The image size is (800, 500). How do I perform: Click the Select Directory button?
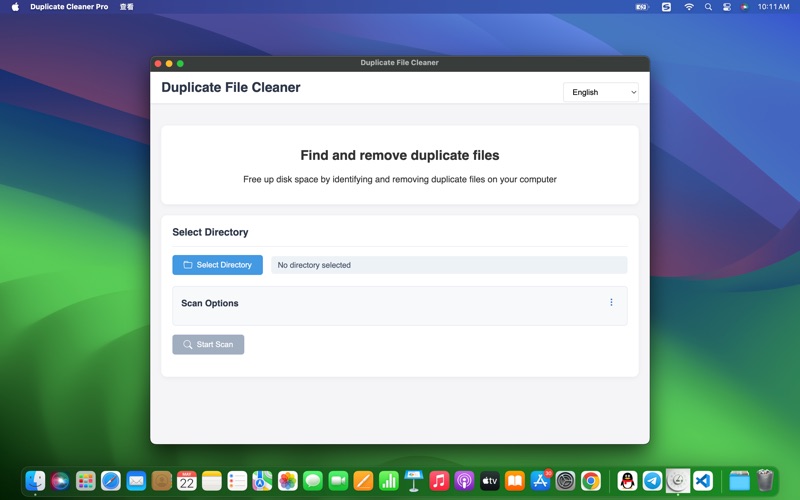(217, 265)
